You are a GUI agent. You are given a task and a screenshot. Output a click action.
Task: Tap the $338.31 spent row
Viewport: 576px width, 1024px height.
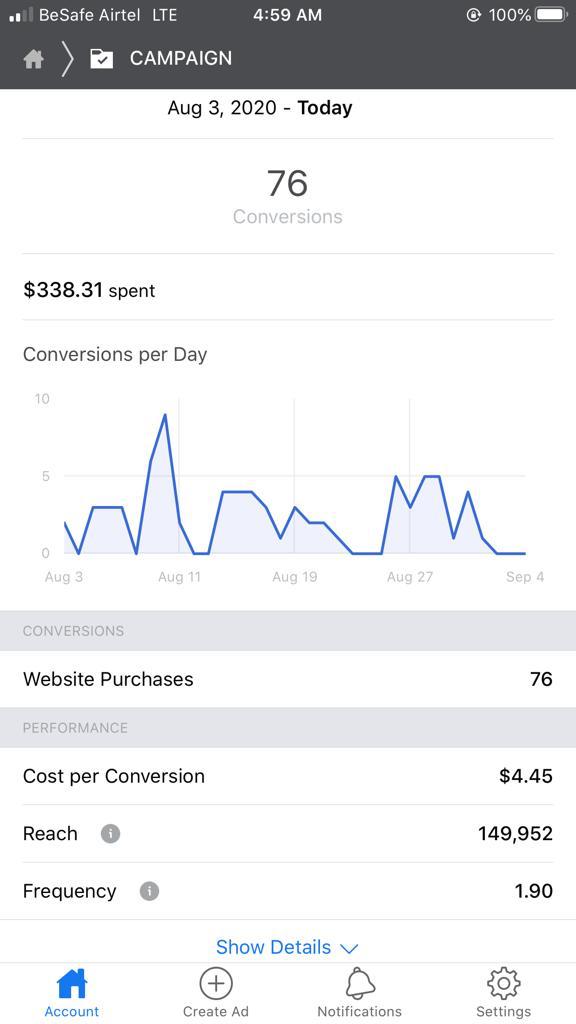point(288,290)
